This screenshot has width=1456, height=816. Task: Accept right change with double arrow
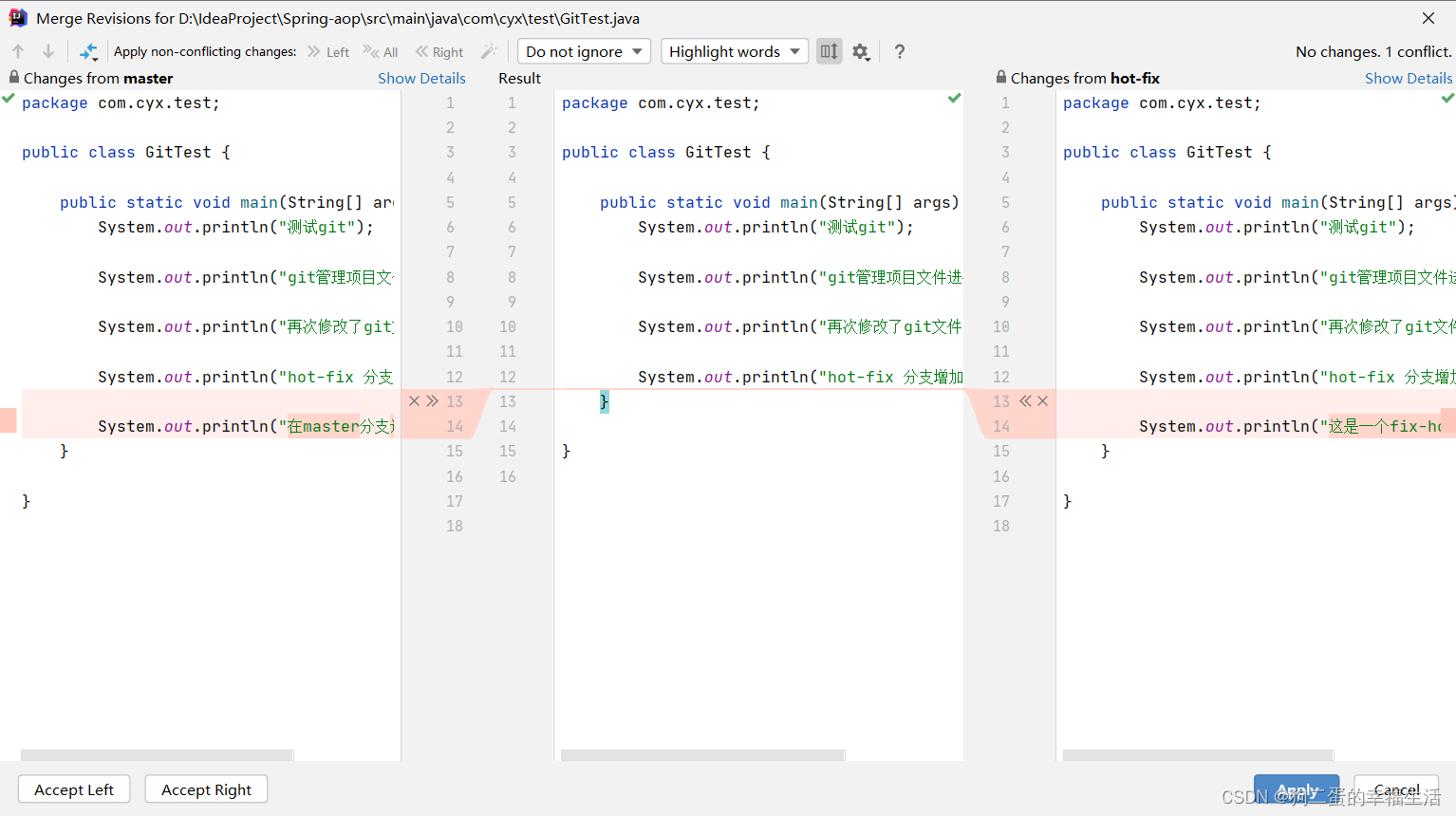(1025, 401)
